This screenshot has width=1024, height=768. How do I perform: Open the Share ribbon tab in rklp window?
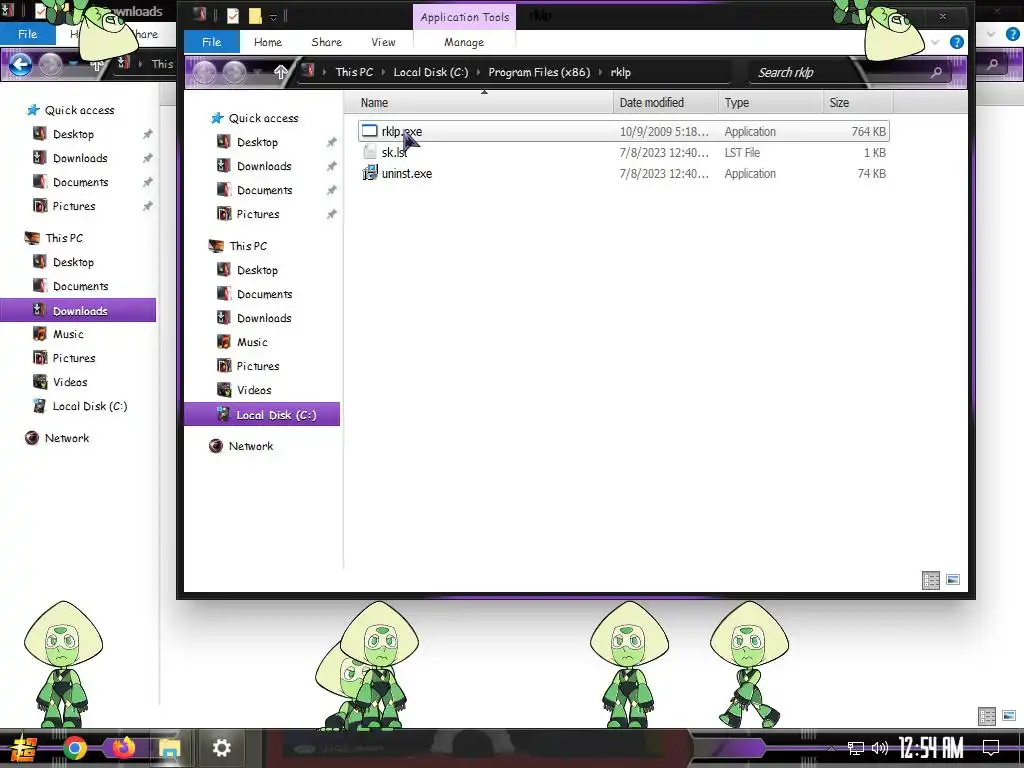point(327,42)
